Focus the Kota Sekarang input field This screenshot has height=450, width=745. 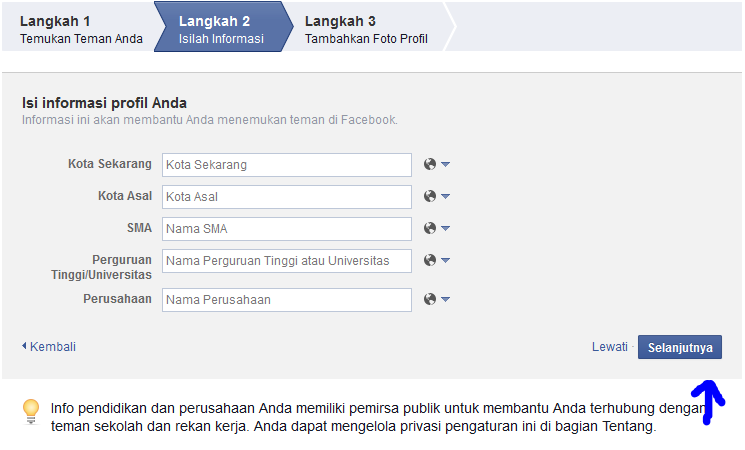pos(287,165)
